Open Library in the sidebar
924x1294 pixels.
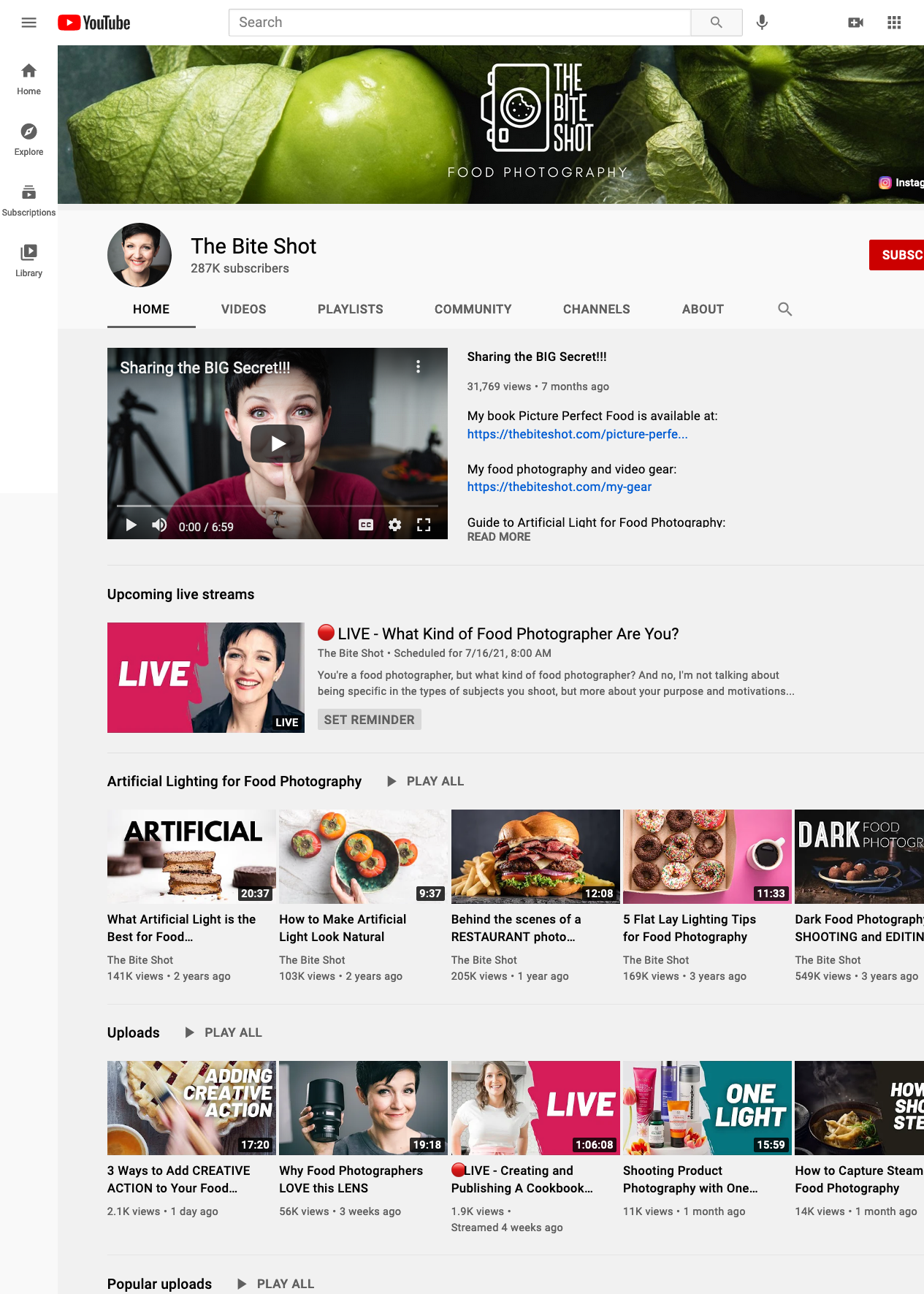click(29, 261)
